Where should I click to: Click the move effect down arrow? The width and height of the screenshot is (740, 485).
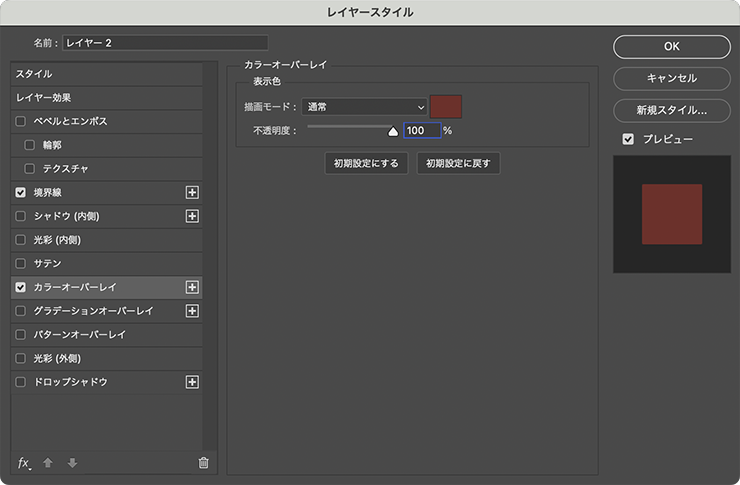(71, 463)
